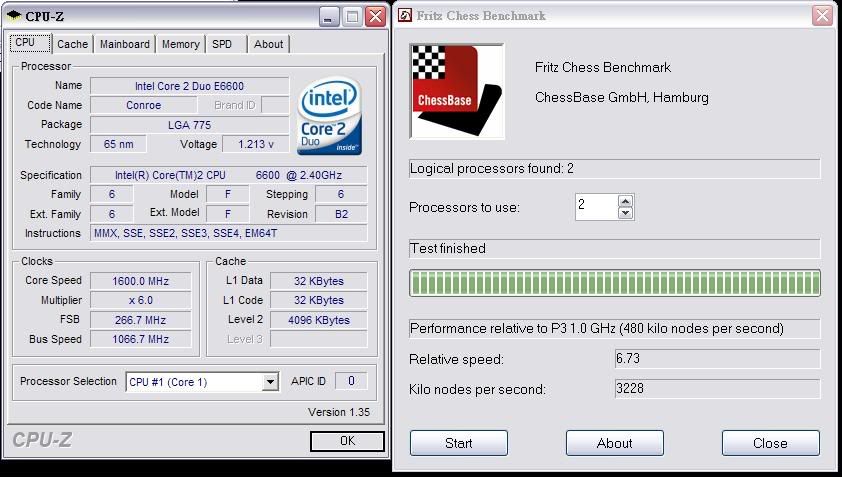The height and width of the screenshot is (478, 842).
Task: Click the Level 2 value '4096 KBytes'
Action: point(319,320)
